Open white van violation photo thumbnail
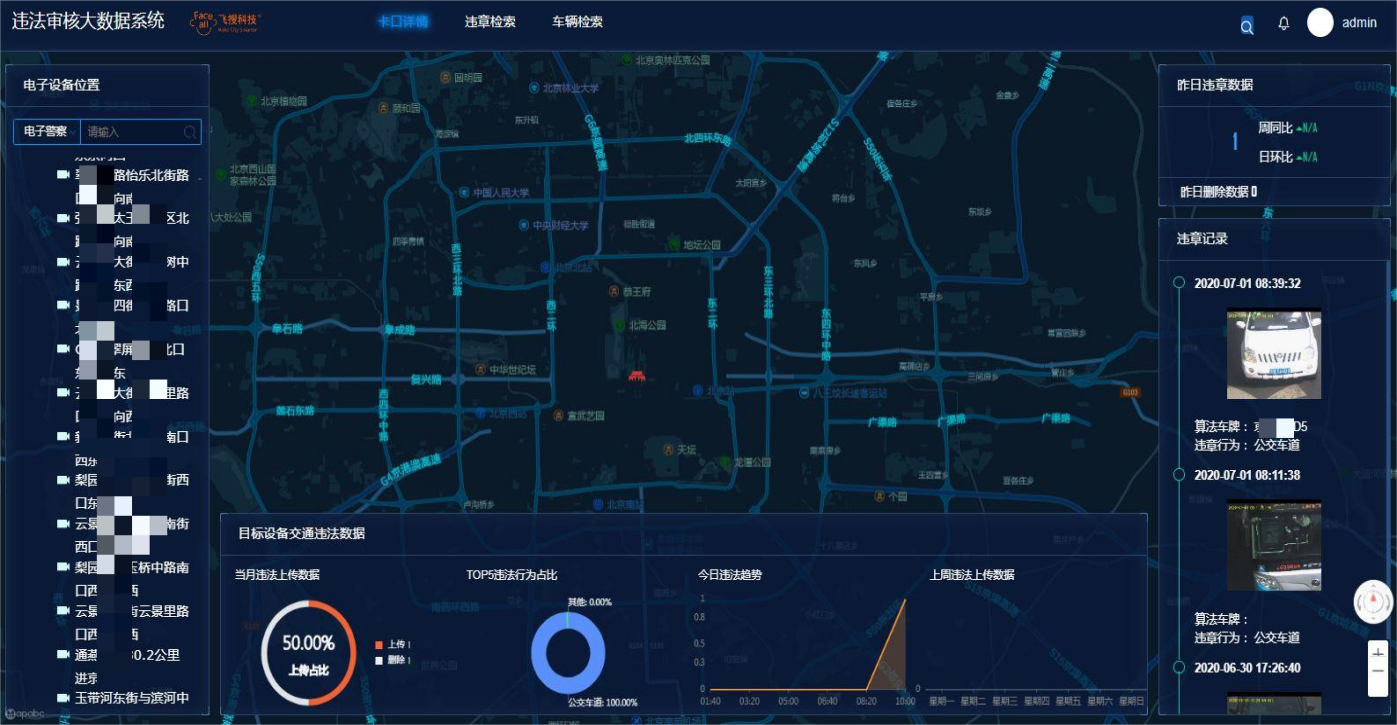The height and width of the screenshot is (725, 1397). pos(1274,354)
